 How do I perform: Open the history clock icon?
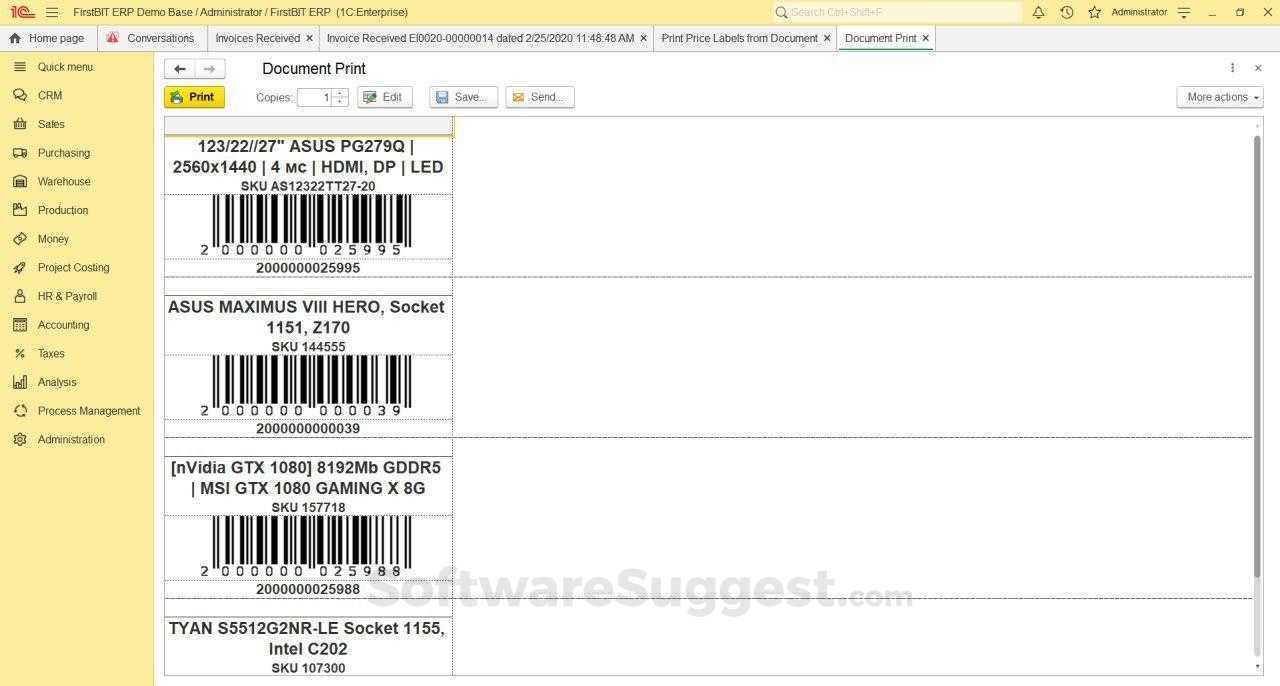point(1067,12)
